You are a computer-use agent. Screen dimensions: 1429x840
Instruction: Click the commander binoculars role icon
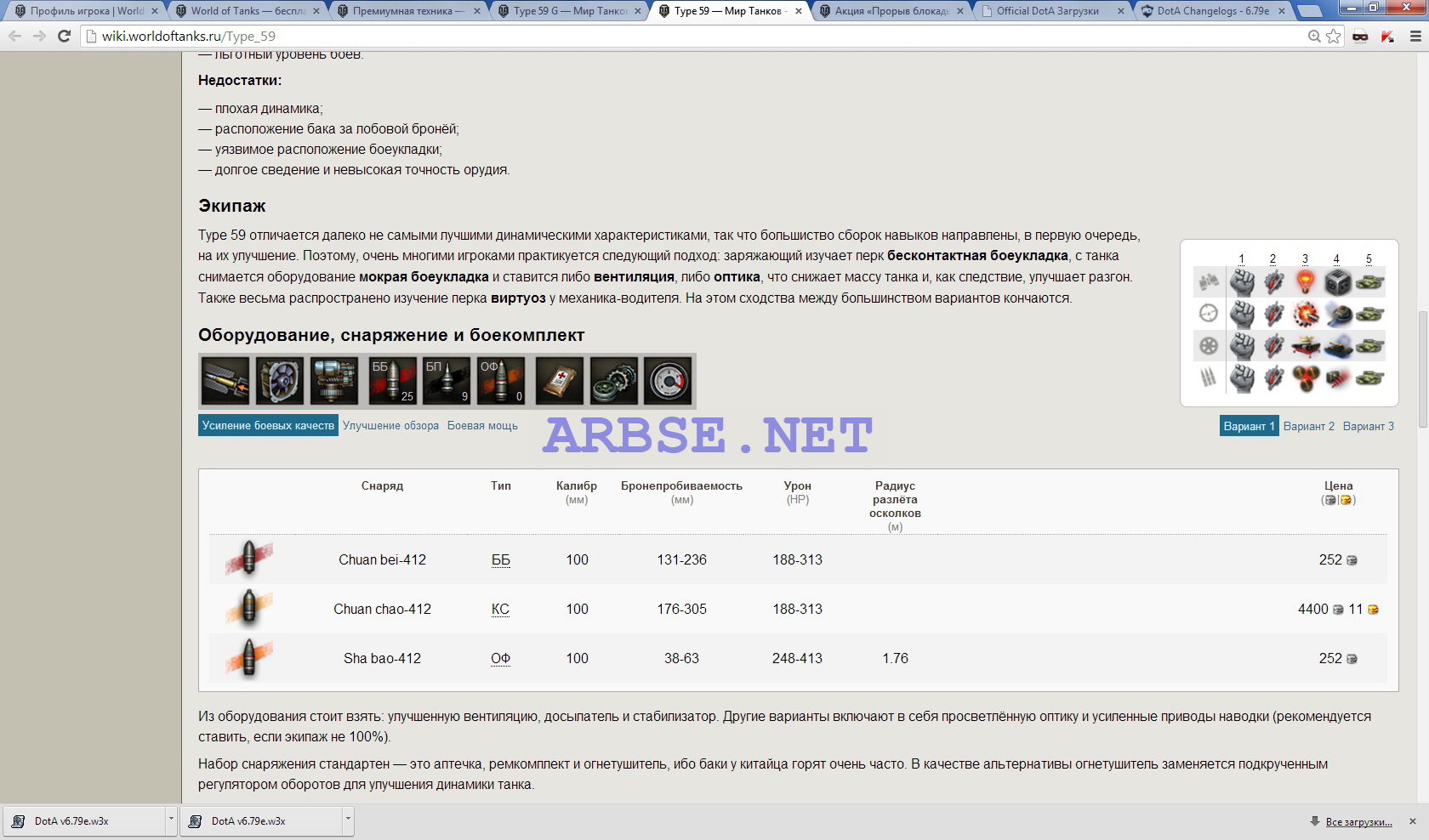point(1209,281)
